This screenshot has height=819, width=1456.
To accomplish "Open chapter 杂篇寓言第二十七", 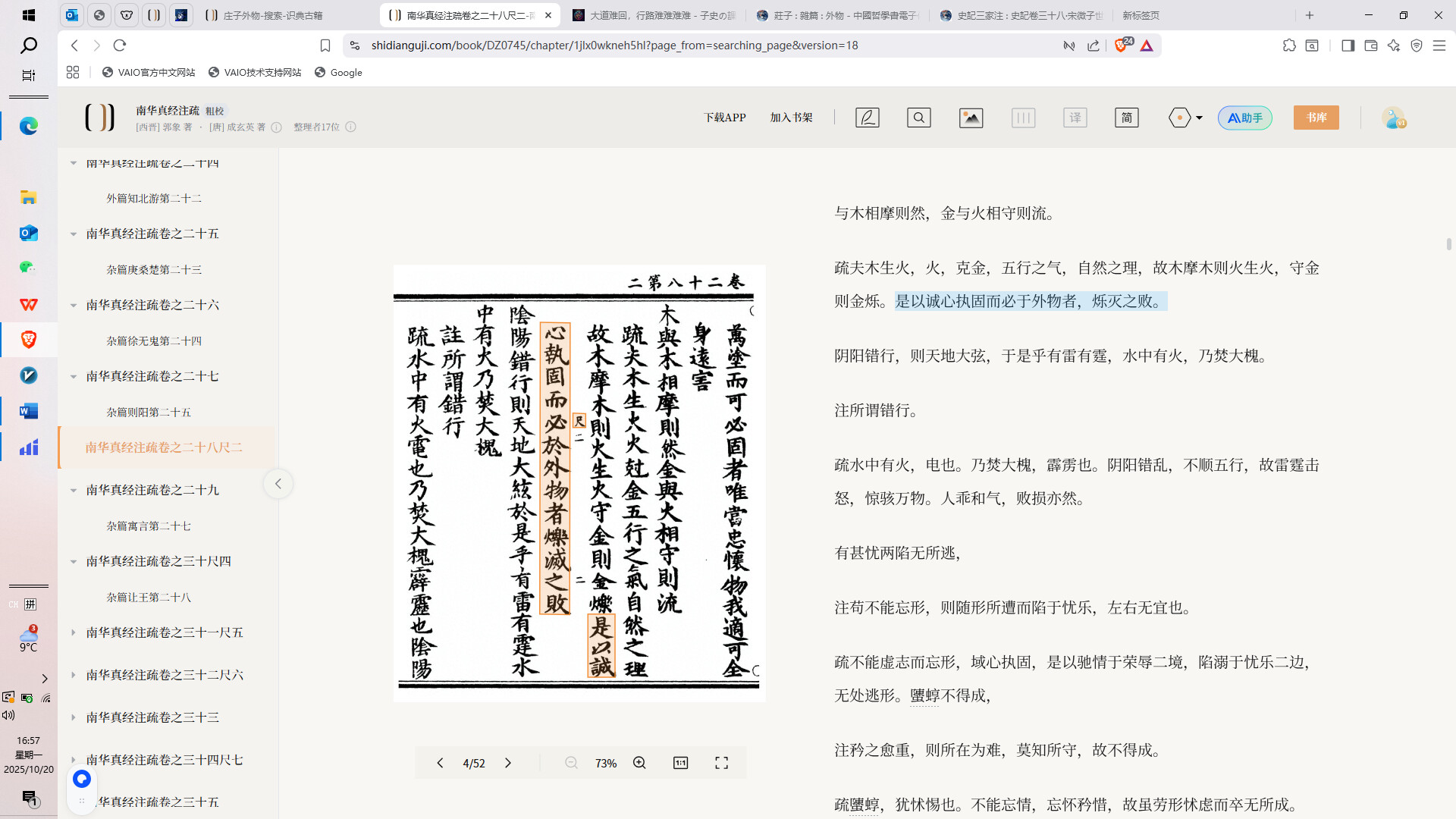I will [149, 526].
